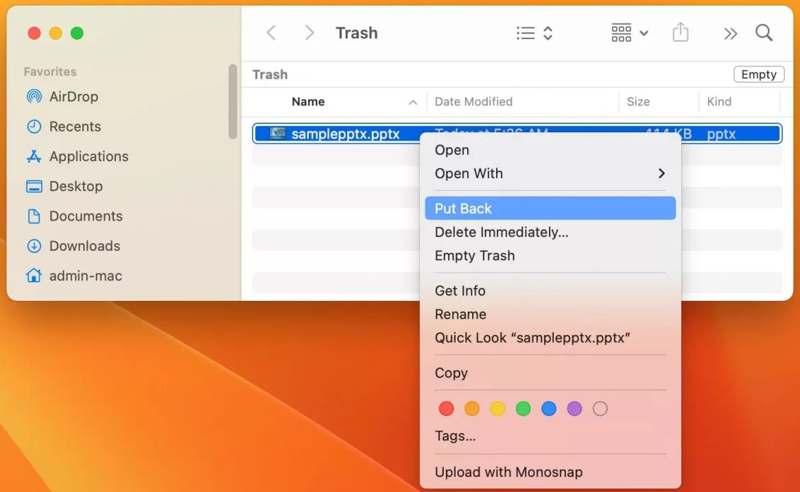The width and height of the screenshot is (800, 492).
Task: Close the Finder window red button
Action: click(34, 33)
